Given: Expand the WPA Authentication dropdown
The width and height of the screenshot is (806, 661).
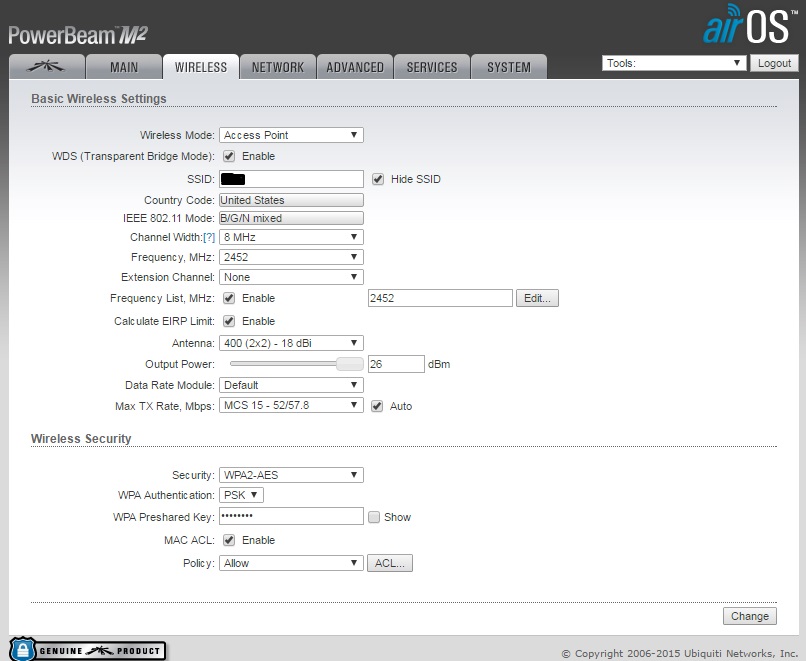Looking at the screenshot, I should point(241,495).
